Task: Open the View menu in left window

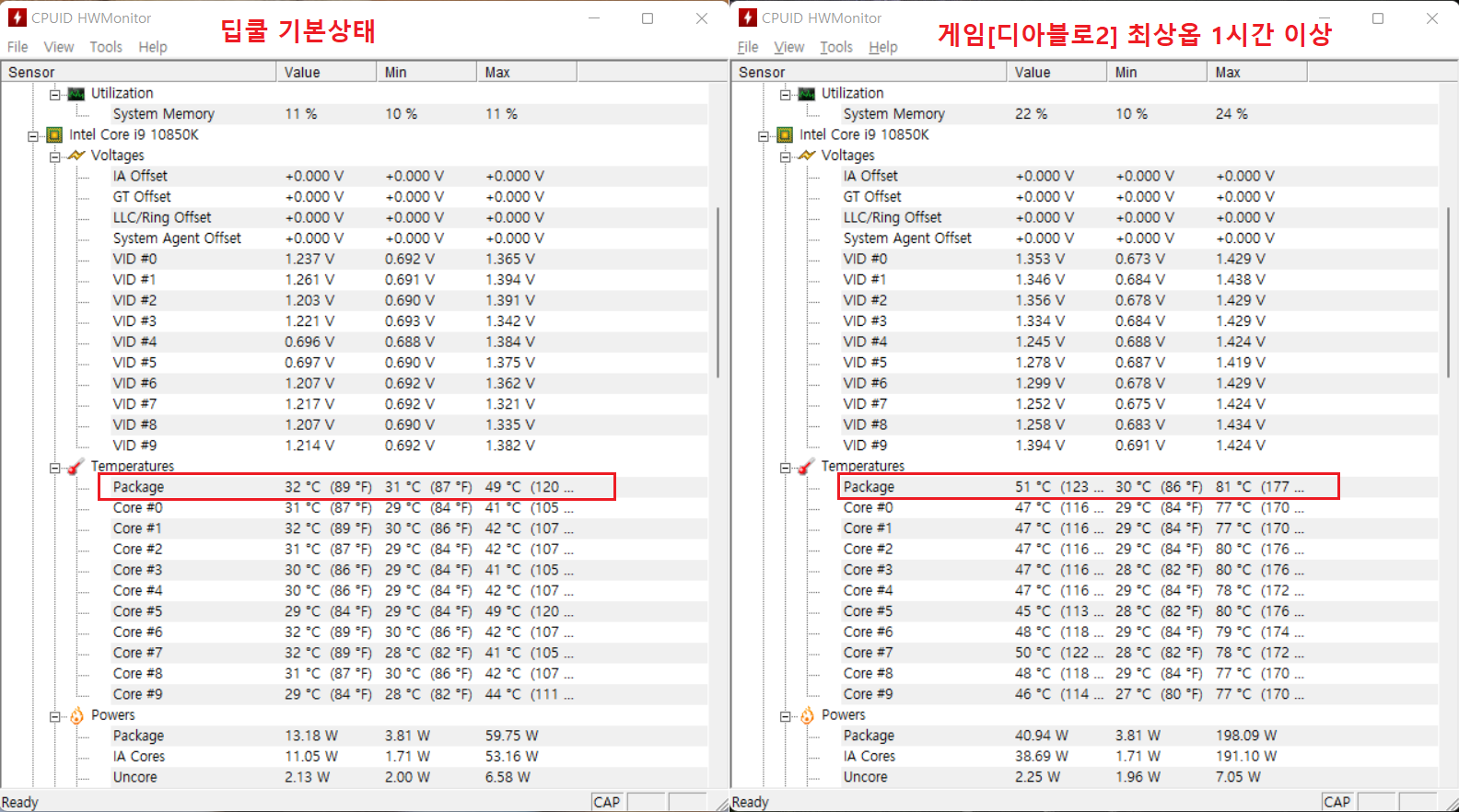Action: coord(58,47)
